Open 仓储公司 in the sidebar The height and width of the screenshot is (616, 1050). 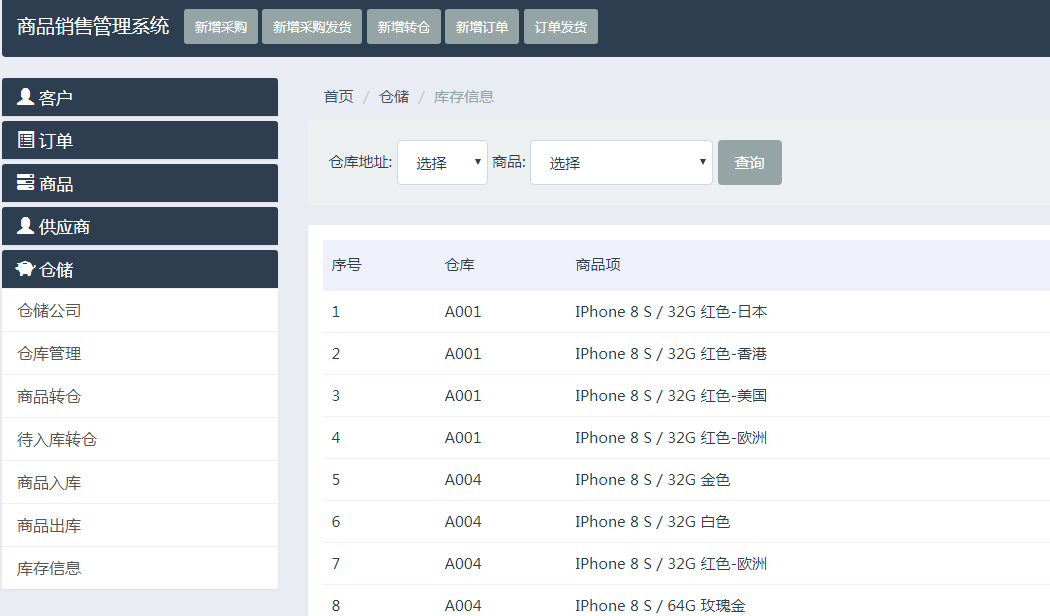click(x=49, y=311)
